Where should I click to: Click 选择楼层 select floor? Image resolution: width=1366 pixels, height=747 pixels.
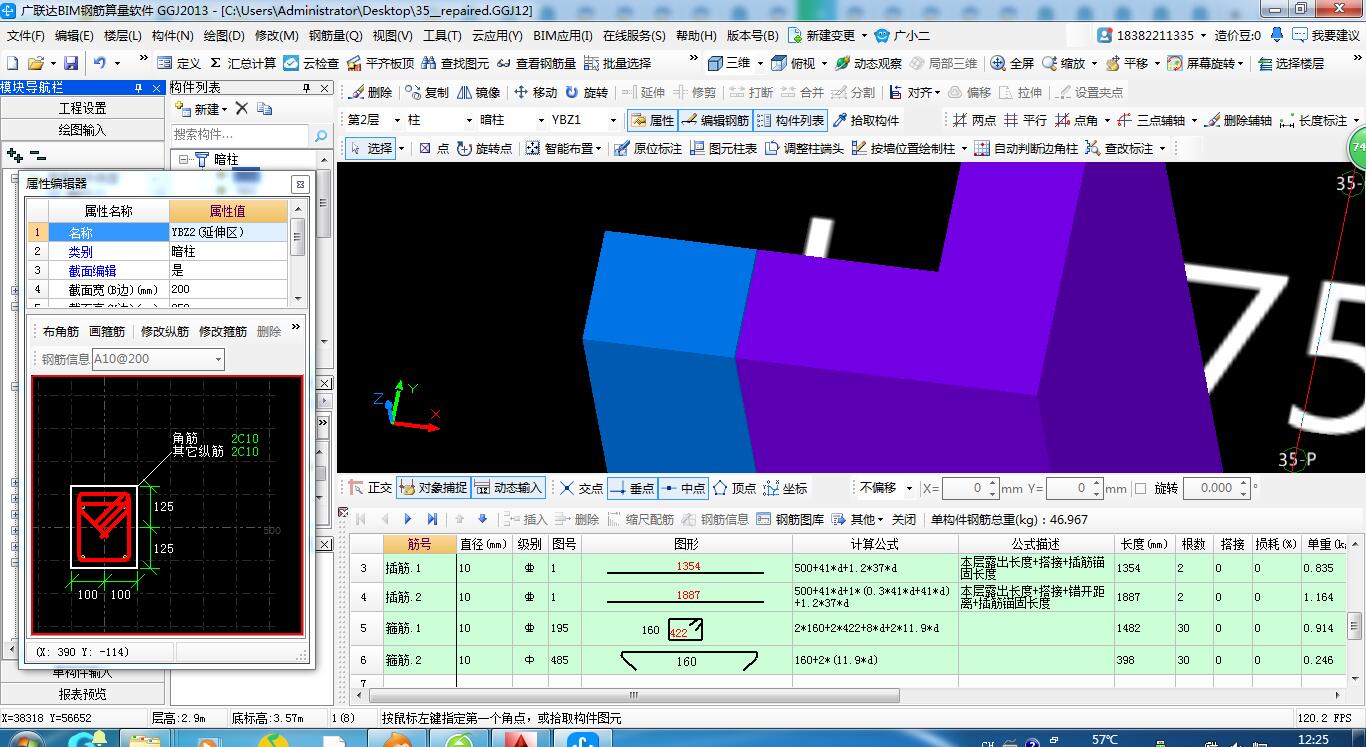[x=1290, y=63]
